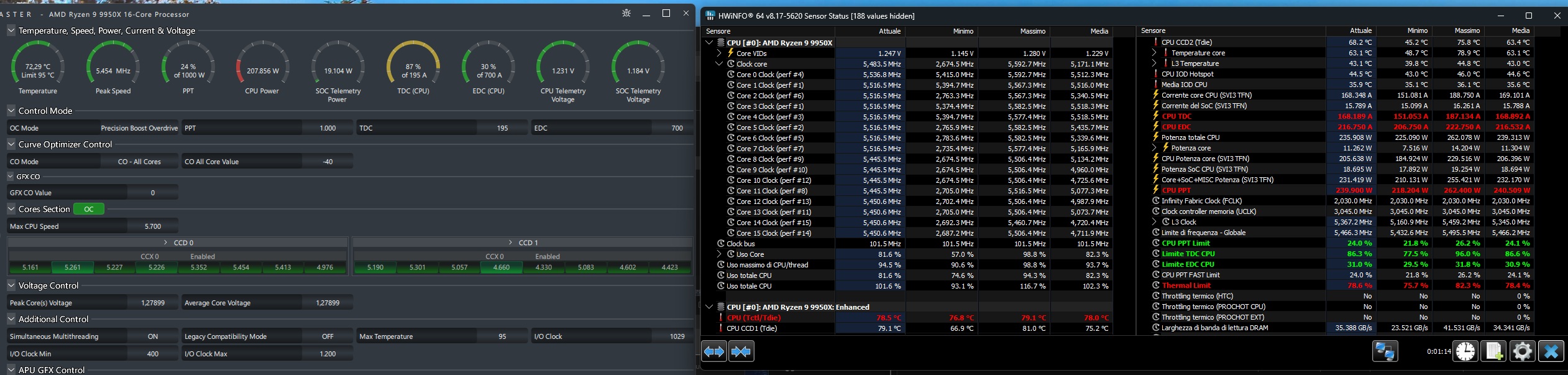Collapse the Cores Section chevron

tap(11, 209)
